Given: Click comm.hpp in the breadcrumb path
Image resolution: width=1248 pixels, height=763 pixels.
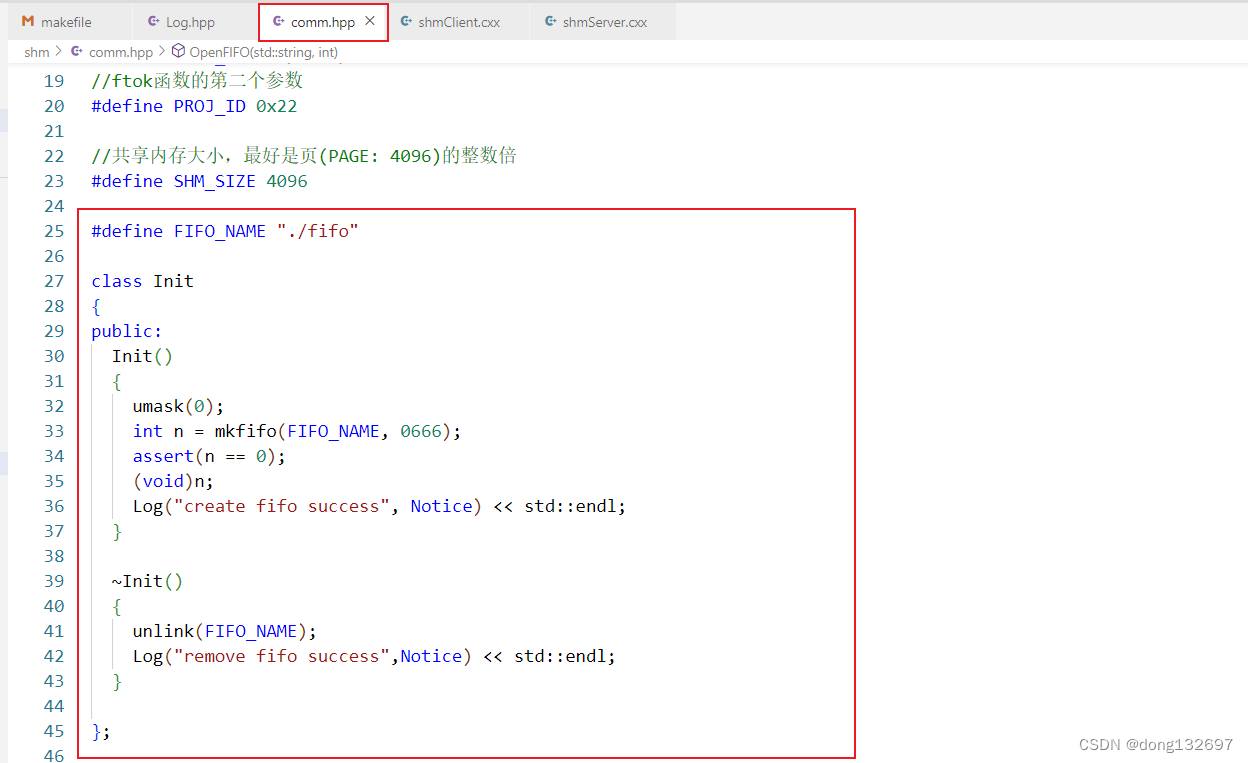Looking at the screenshot, I should pyautogui.click(x=121, y=52).
